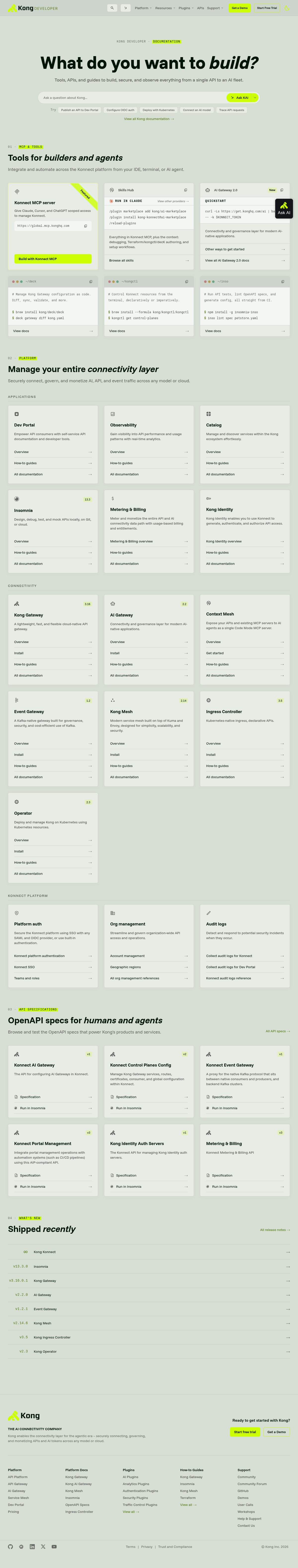298x1568 pixels.
Task: Open 'All release notes' link
Action: coord(275,1229)
